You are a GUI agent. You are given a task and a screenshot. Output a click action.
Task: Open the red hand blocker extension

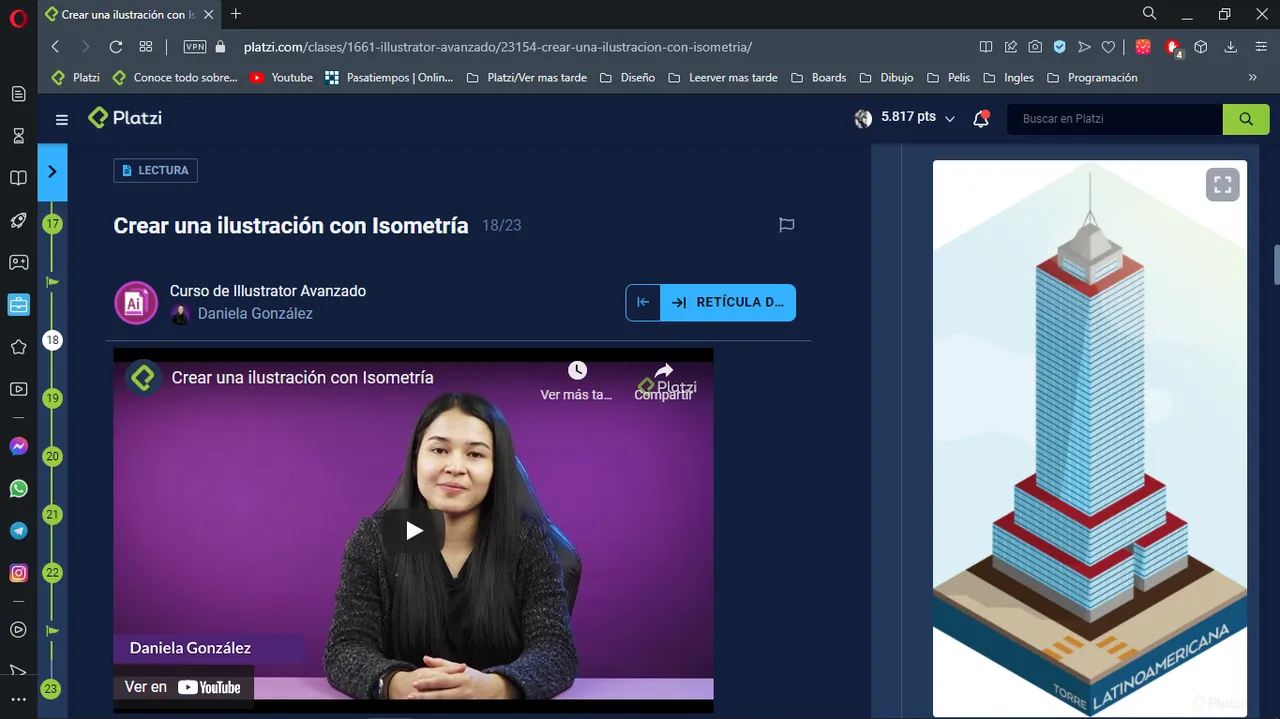point(1173,47)
